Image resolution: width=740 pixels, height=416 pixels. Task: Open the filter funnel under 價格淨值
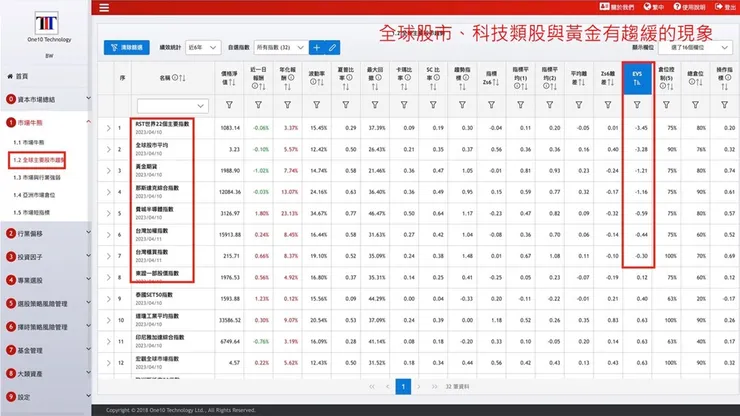[x=229, y=105]
